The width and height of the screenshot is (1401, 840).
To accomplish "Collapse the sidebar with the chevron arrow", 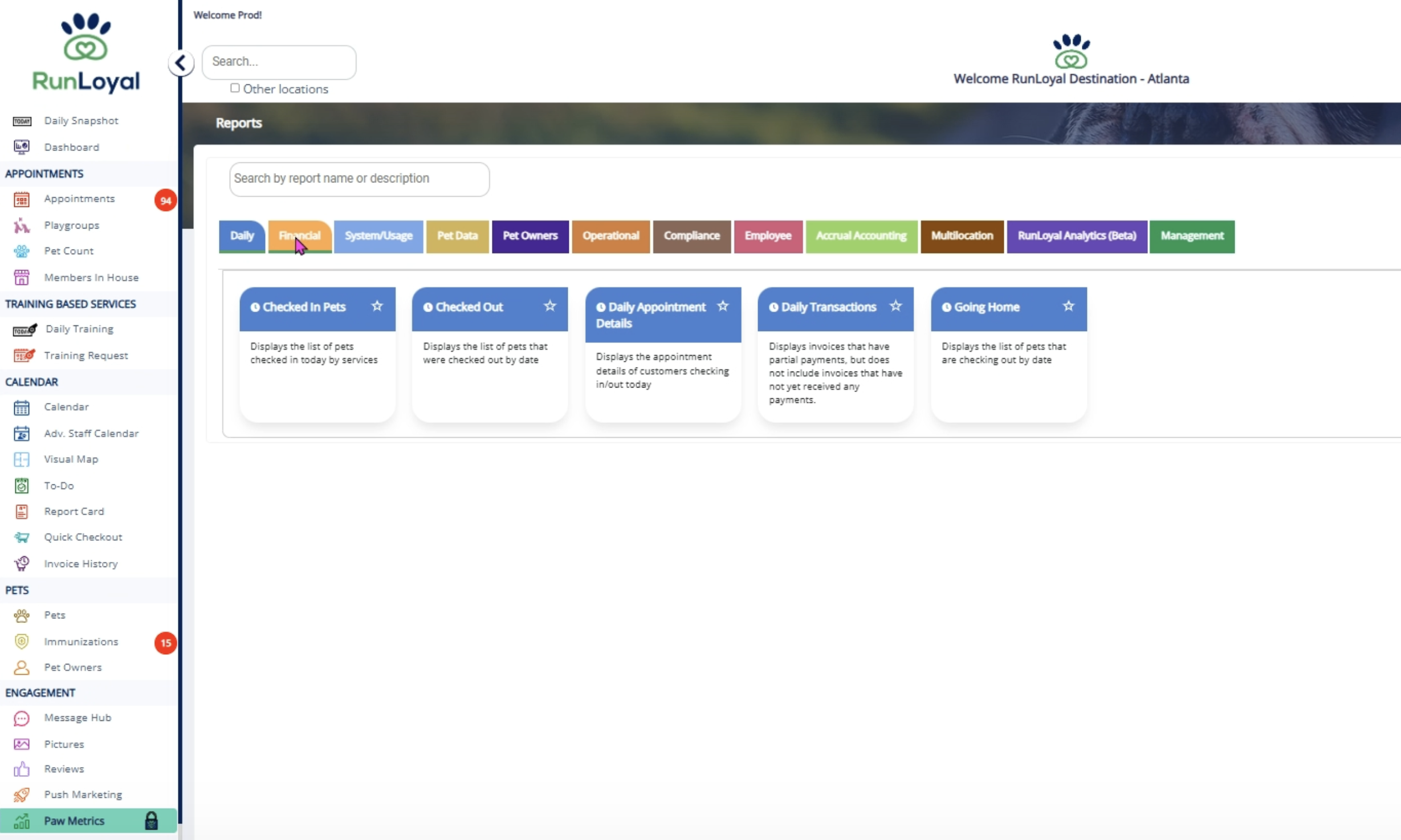I will coord(181,63).
